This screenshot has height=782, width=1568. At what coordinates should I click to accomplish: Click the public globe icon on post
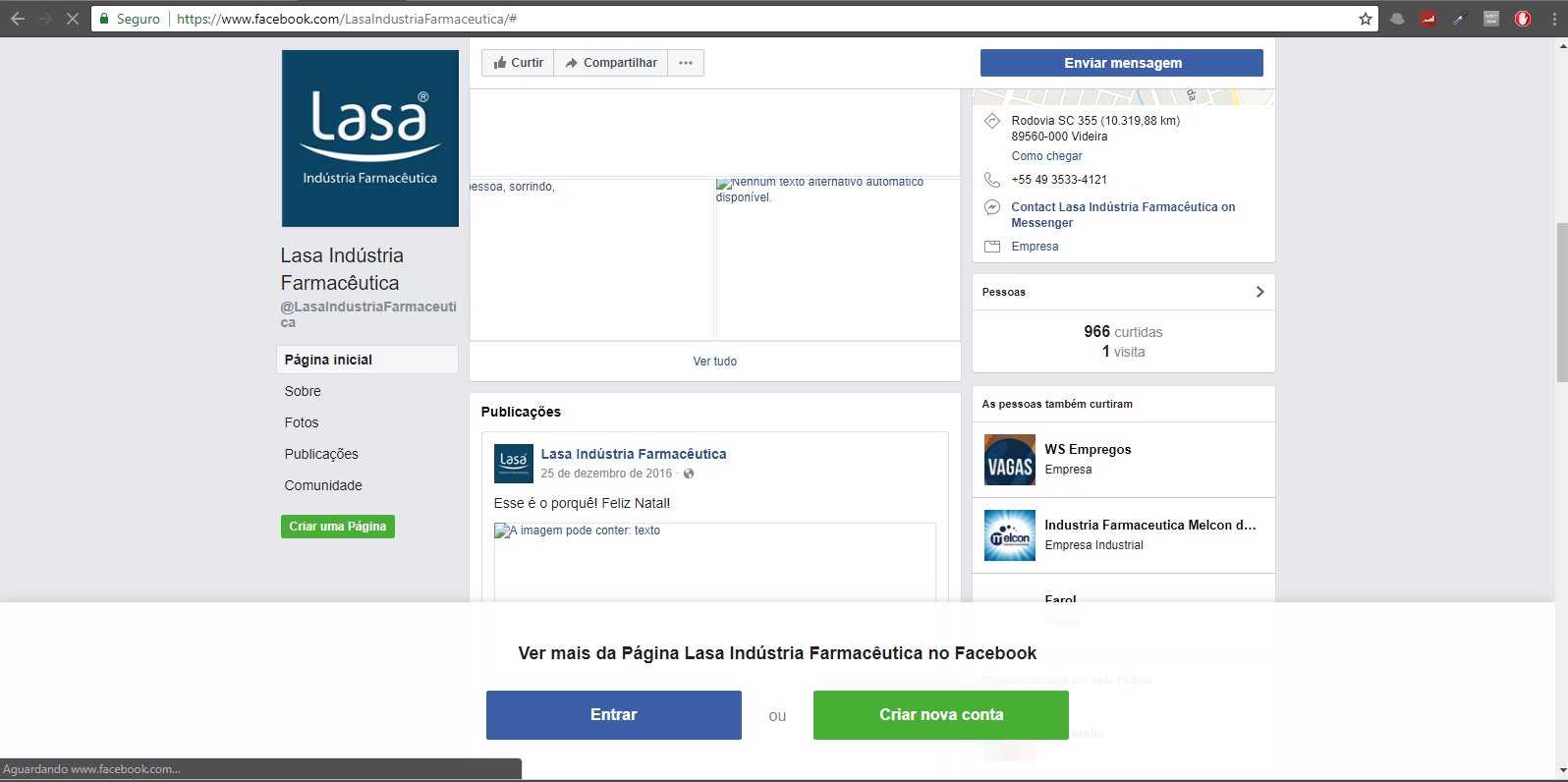[689, 474]
